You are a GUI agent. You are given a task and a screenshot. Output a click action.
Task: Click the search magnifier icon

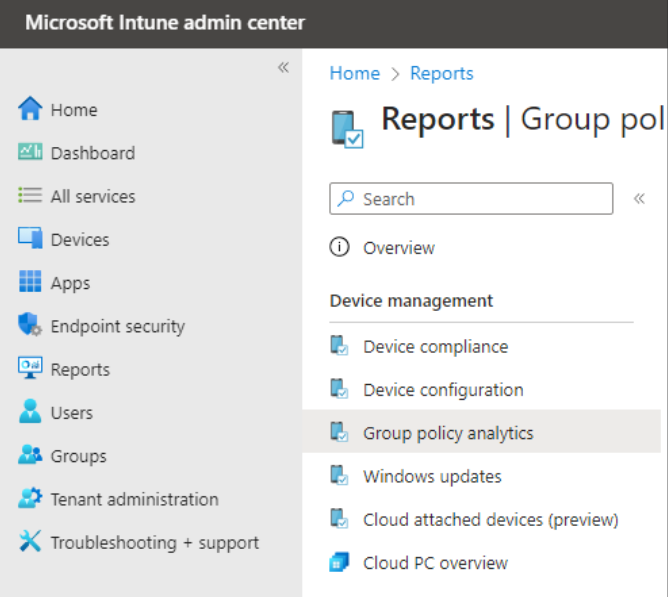pyautogui.click(x=346, y=198)
